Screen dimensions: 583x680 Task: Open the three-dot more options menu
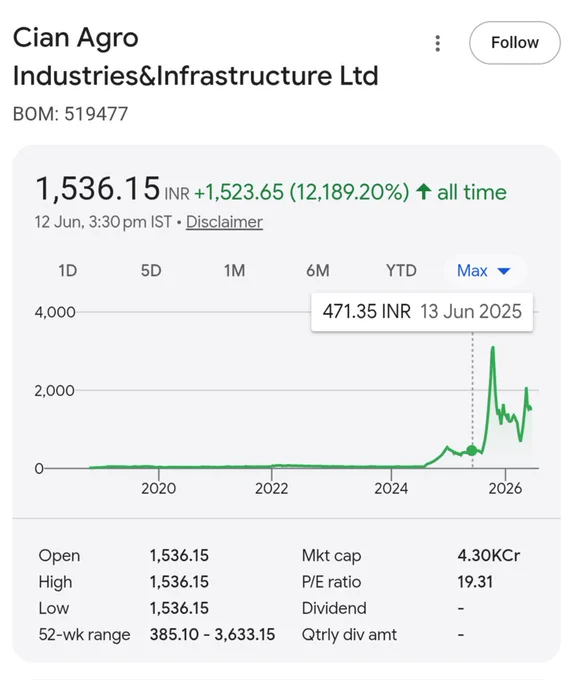pos(438,43)
